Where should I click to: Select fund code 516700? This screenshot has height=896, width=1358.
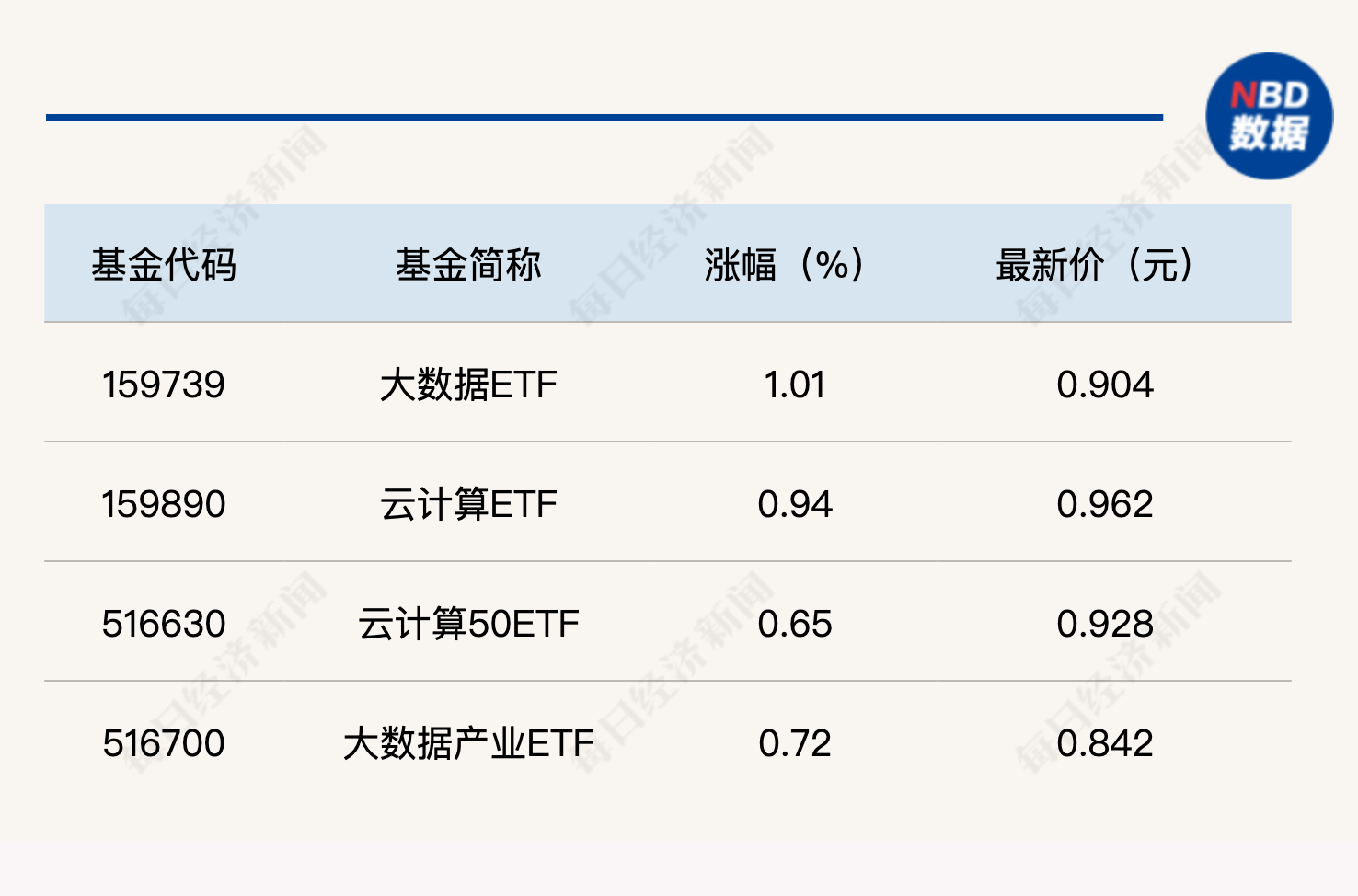164,743
